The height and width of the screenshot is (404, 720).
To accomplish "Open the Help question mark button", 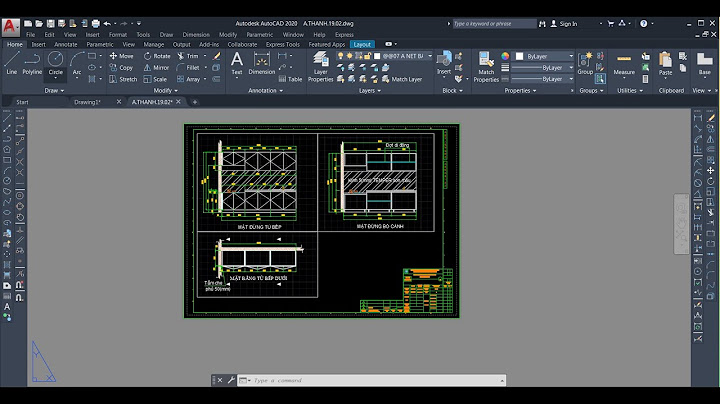I will pyautogui.click(x=644, y=23).
